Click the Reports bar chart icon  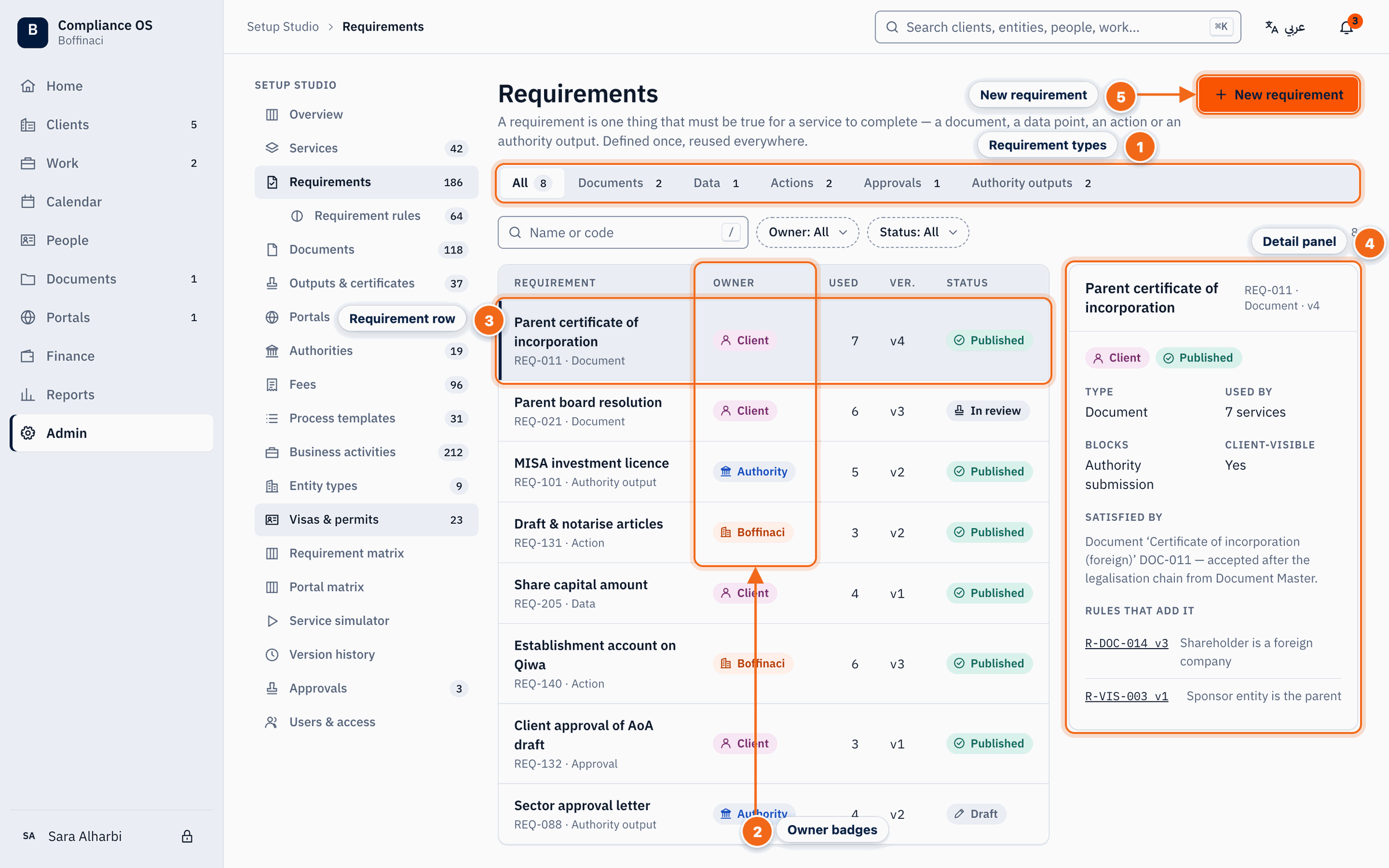point(28,395)
